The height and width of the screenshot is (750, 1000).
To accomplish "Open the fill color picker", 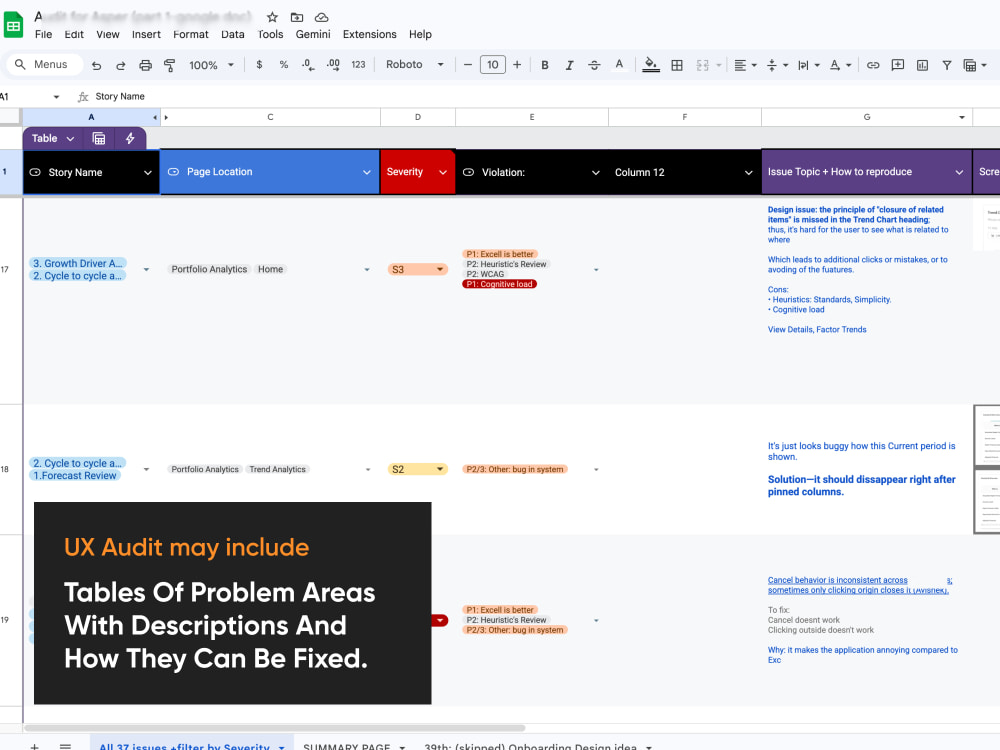I will 651,65.
